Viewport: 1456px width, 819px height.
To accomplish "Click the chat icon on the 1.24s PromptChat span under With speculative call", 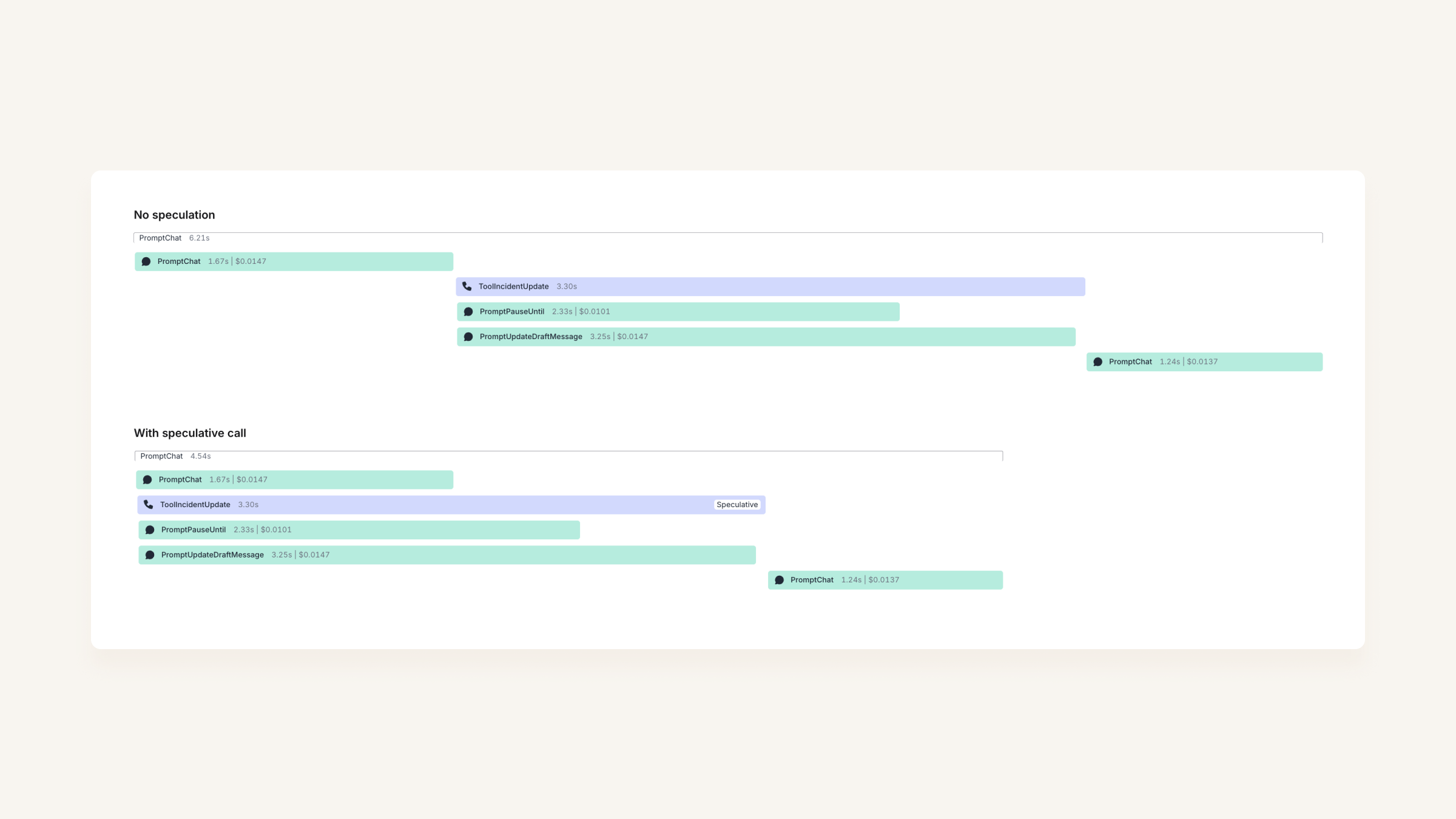I will 780,580.
